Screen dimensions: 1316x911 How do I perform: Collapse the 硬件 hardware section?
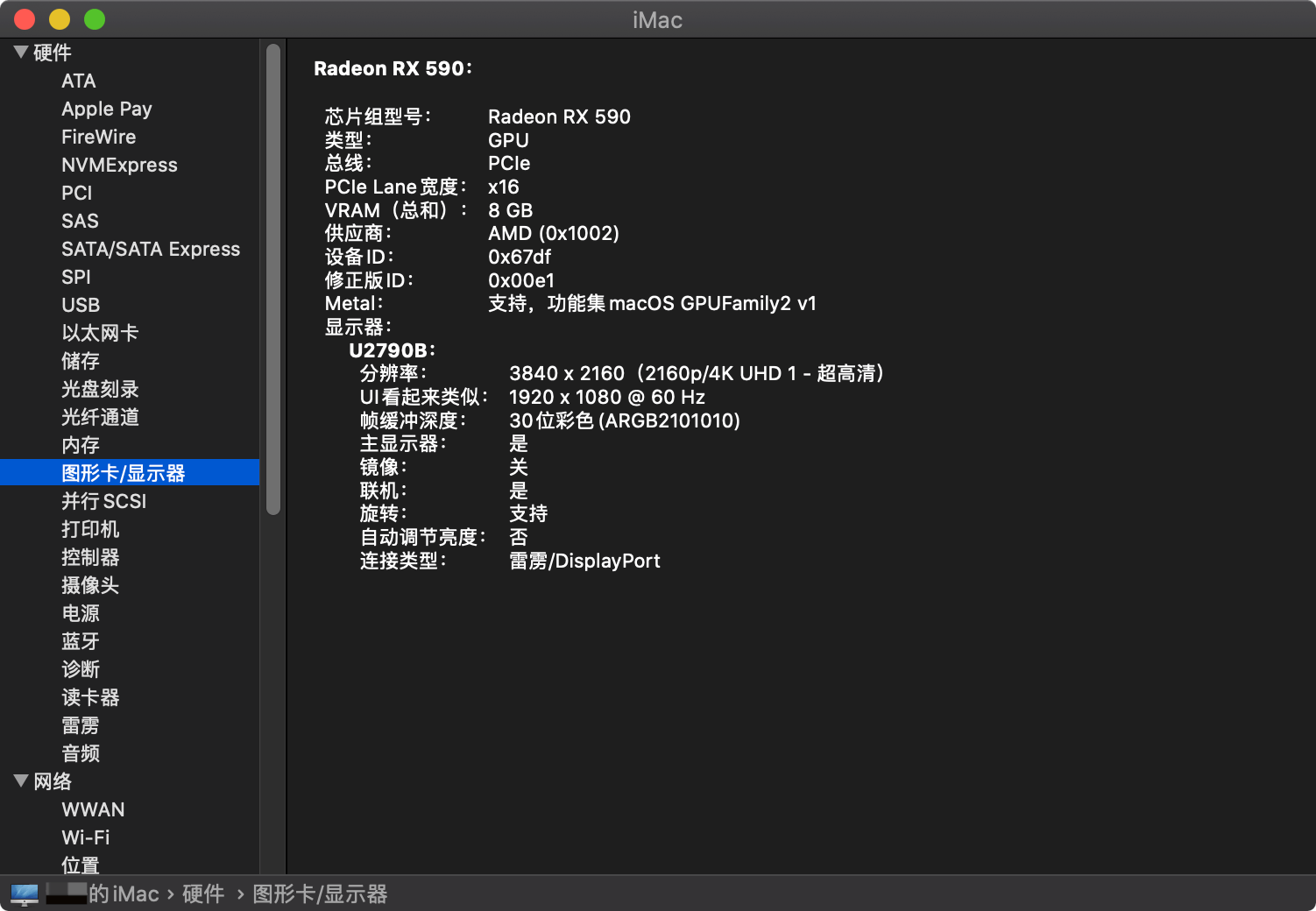click(x=21, y=53)
